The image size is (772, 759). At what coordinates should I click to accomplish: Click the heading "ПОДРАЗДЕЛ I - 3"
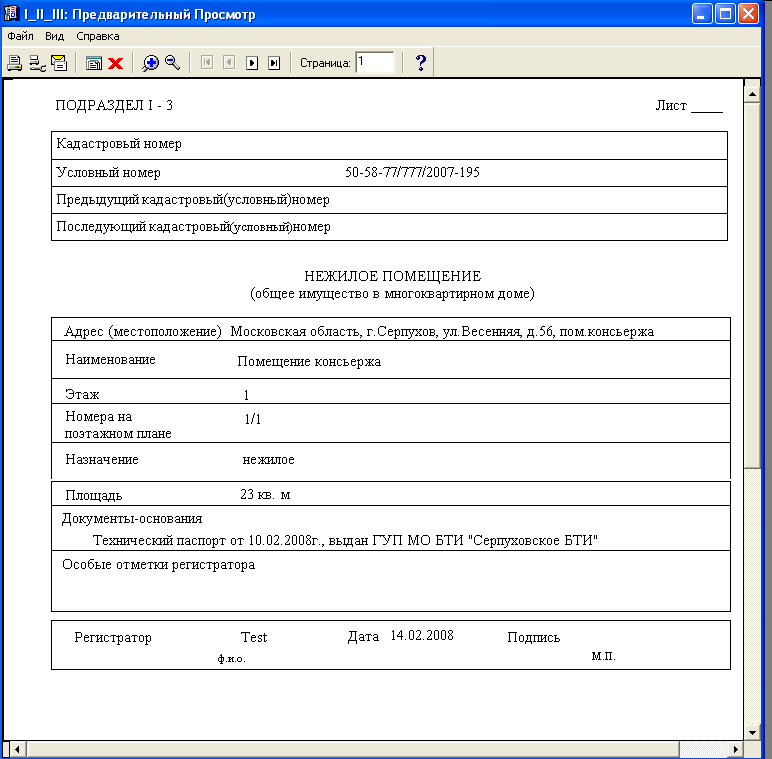tap(114, 105)
